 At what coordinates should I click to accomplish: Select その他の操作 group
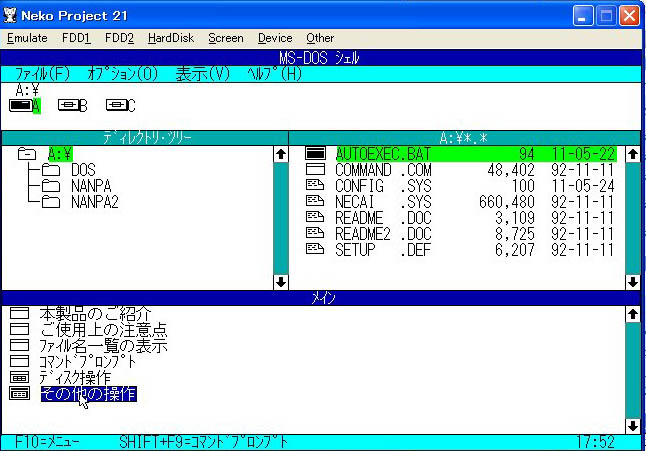coord(89,394)
